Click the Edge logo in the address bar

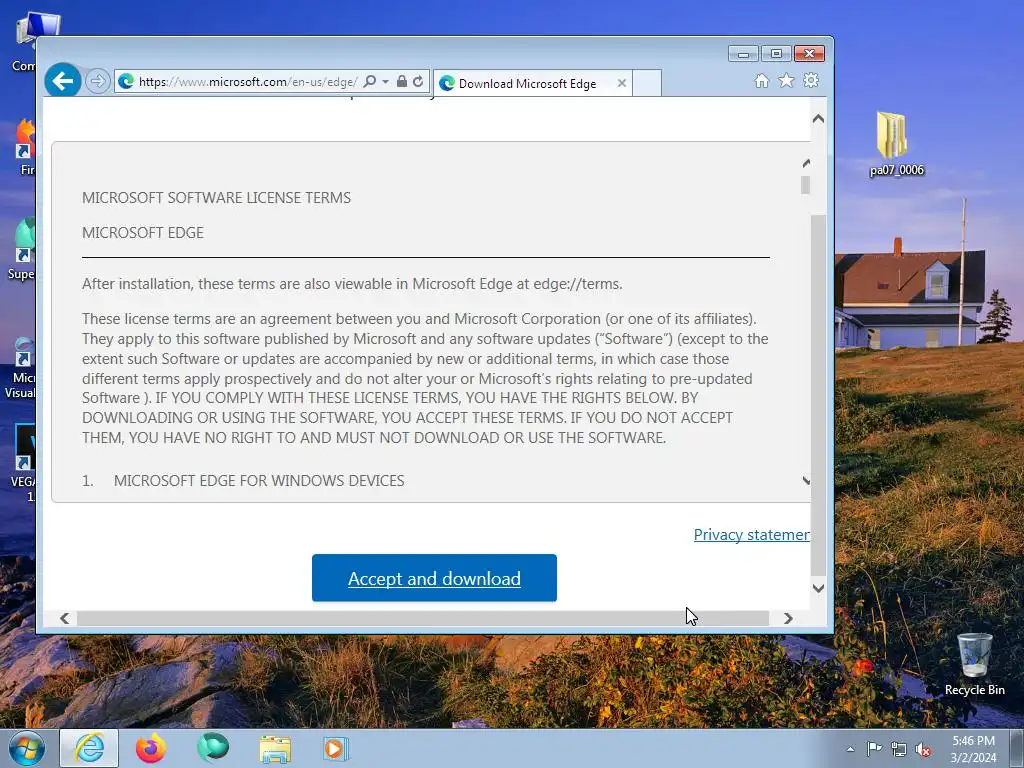click(x=126, y=82)
